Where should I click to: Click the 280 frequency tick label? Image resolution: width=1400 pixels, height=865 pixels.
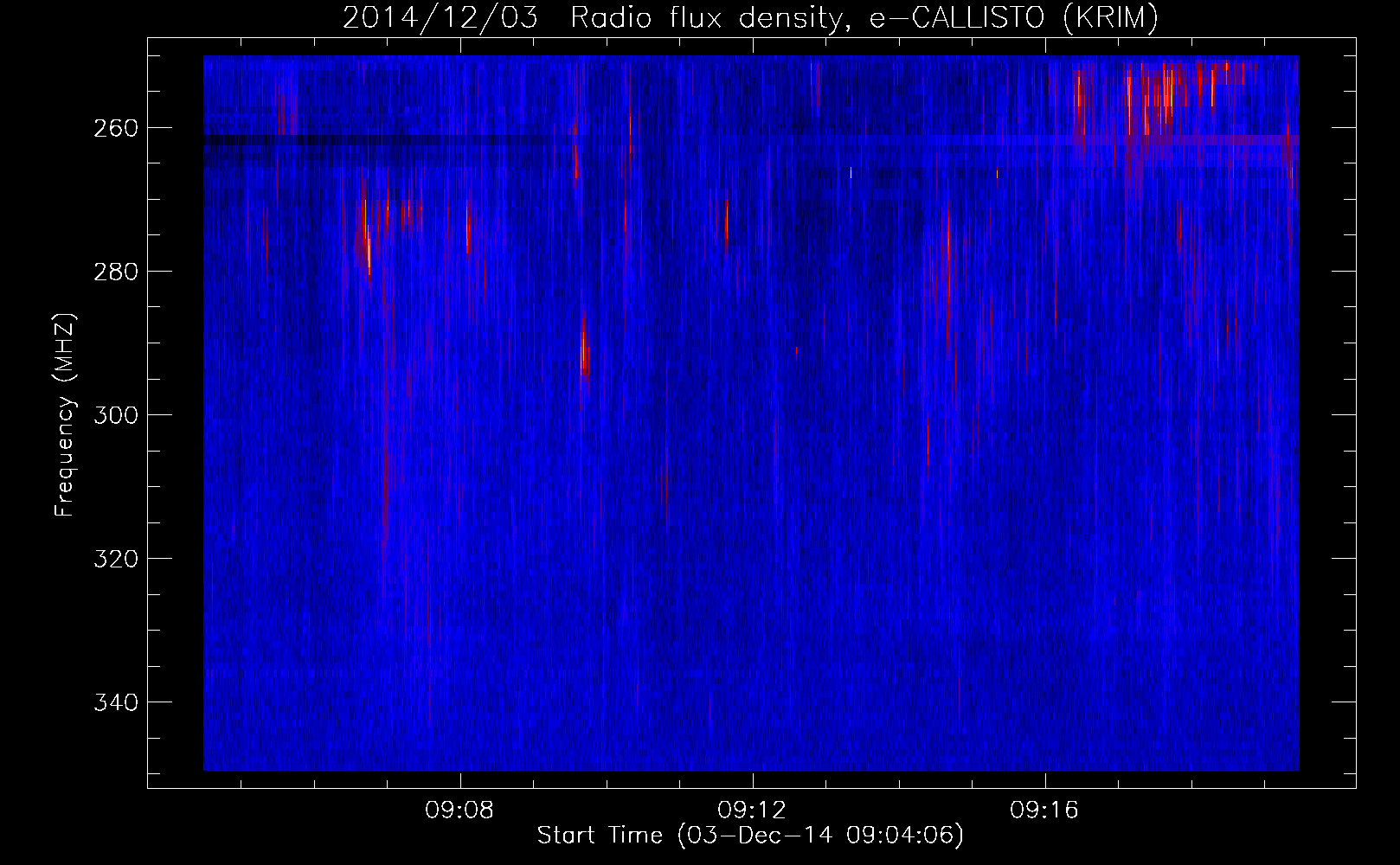pyautogui.click(x=115, y=272)
